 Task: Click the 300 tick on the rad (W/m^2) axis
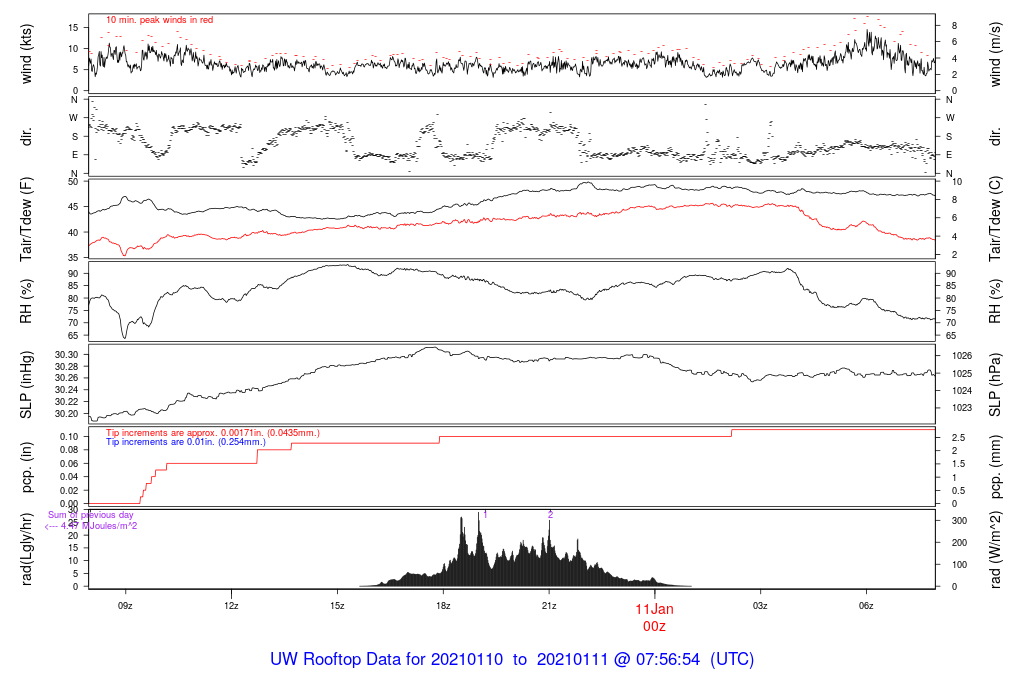(x=959, y=521)
